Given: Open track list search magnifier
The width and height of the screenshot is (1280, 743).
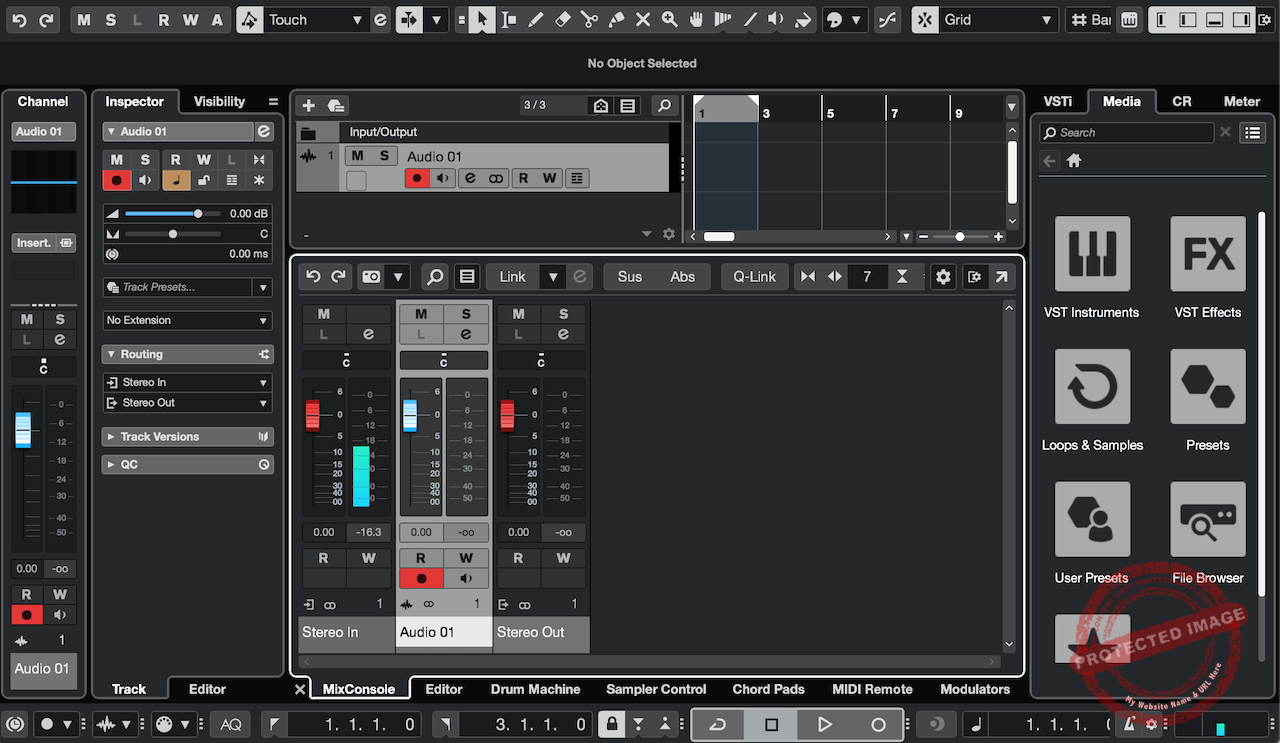Looking at the screenshot, I should 664,105.
